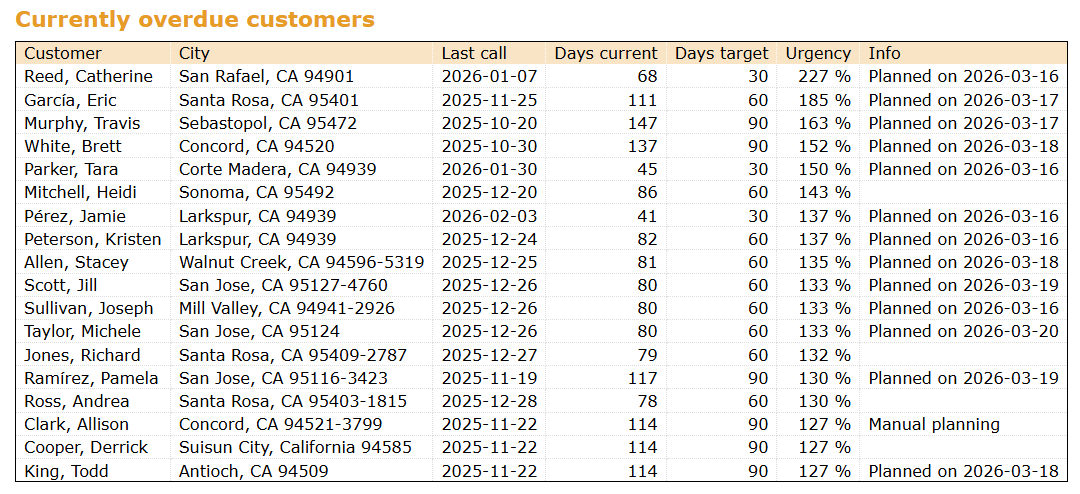Click customer name Cooper, Derrick
Image resolution: width=1080 pixels, height=494 pixels.
tap(86, 448)
